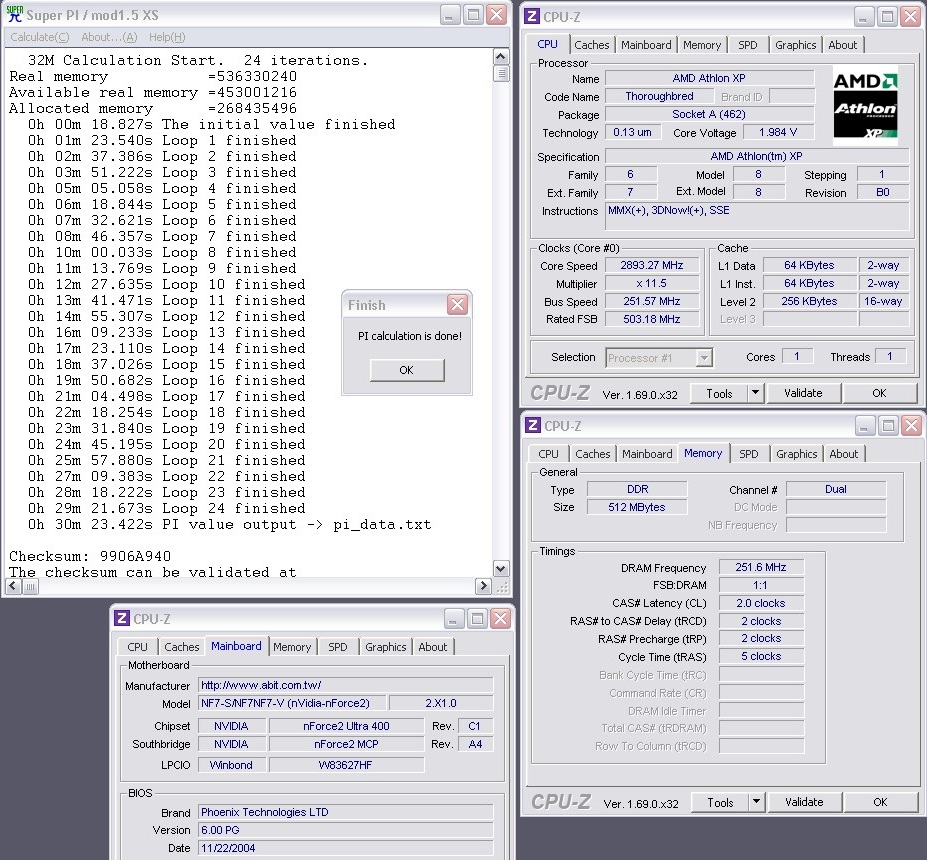
Task: Switch to CPU tab in Mainboard CPU-Z window
Action: [137, 647]
